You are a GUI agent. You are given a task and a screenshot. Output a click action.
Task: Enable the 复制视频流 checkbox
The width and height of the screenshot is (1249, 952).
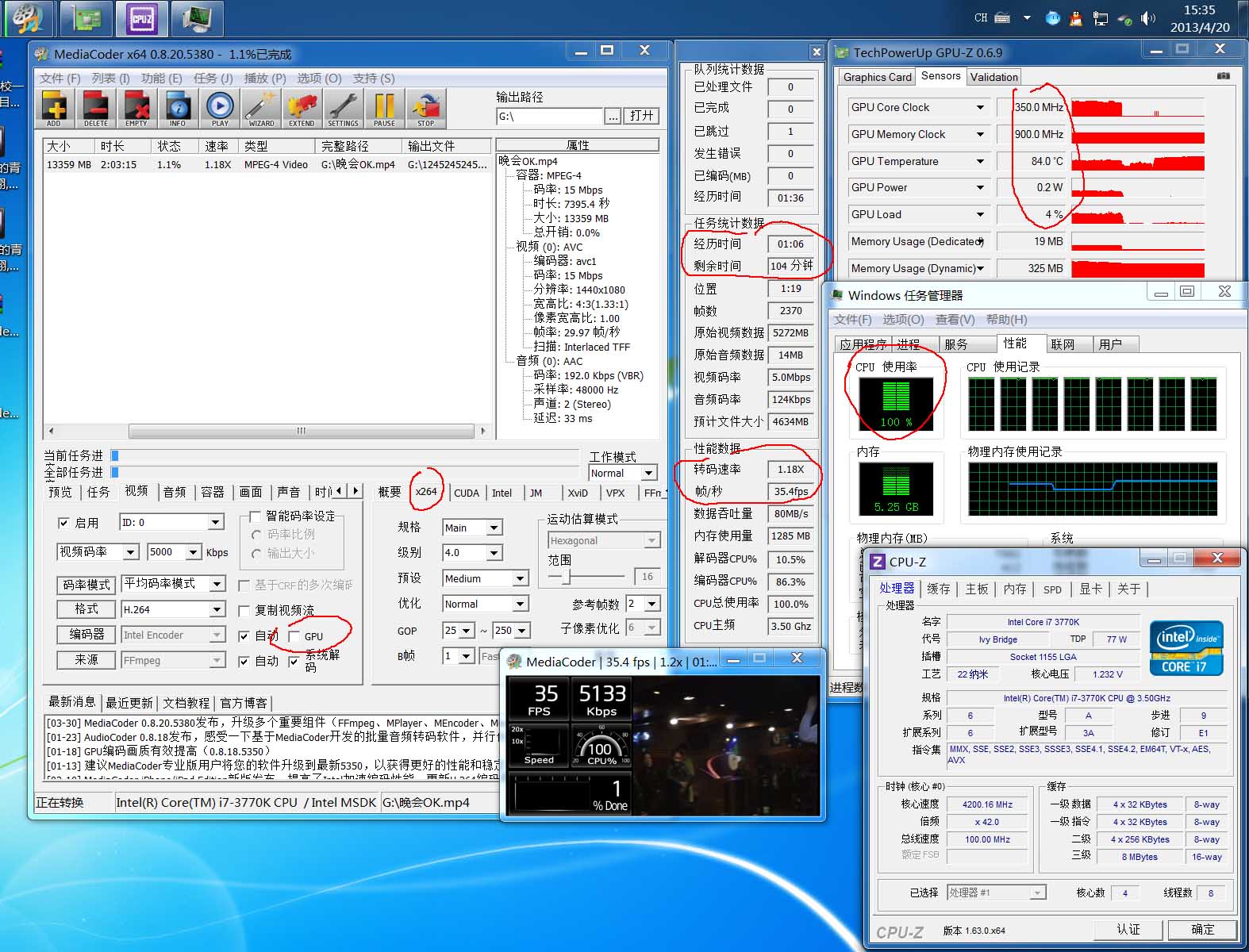[x=244, y=610]
